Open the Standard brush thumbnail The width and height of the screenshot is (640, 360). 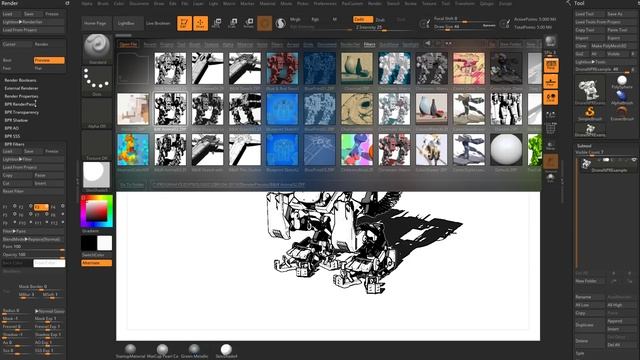97,49
